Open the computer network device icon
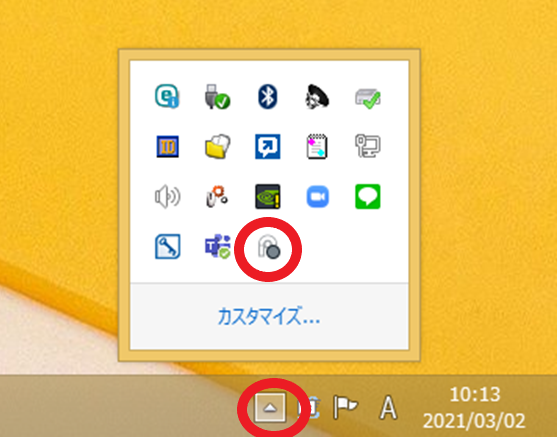This screenshot has width=557, height=437. click(x=368, y=146)
